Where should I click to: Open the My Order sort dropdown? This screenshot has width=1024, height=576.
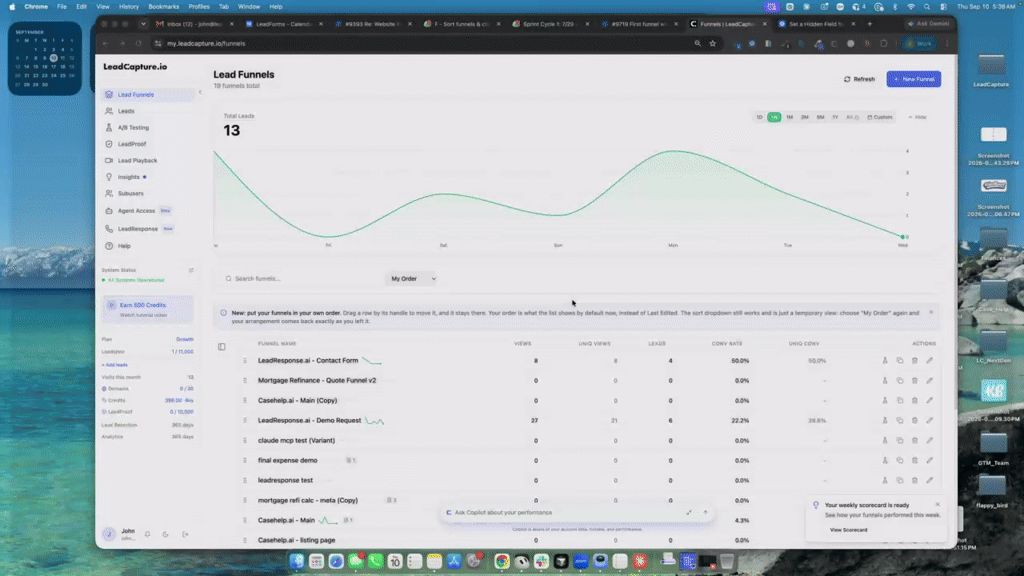pos(412,279)
